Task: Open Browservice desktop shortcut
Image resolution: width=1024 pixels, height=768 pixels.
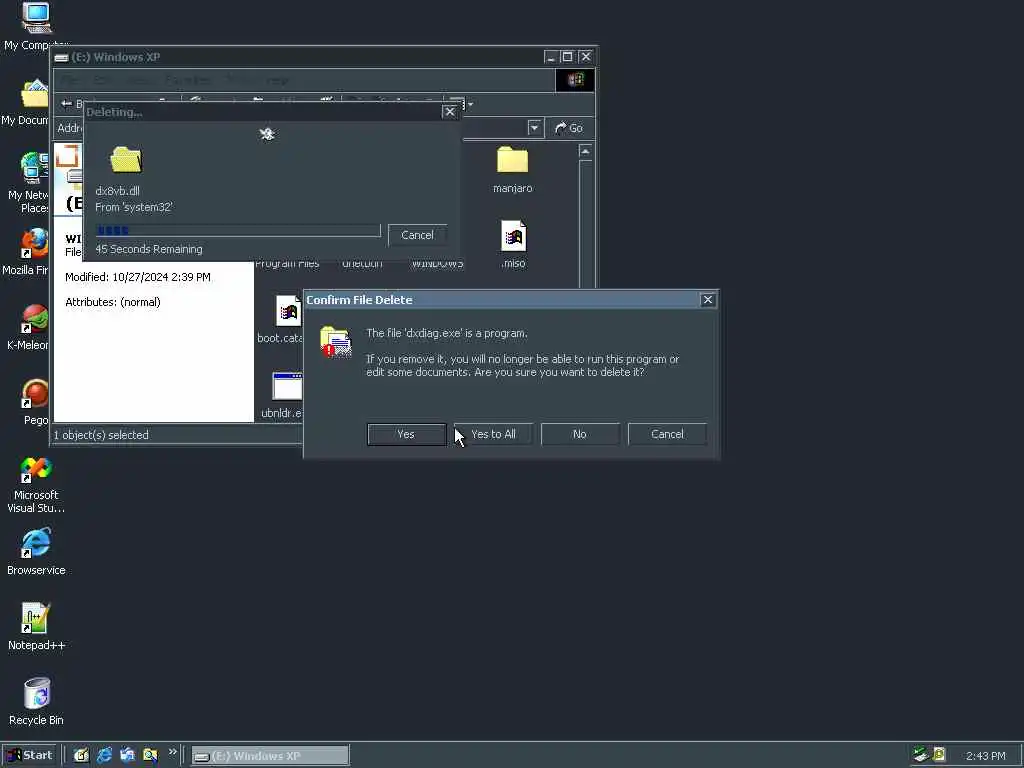Action: [36, 552]
